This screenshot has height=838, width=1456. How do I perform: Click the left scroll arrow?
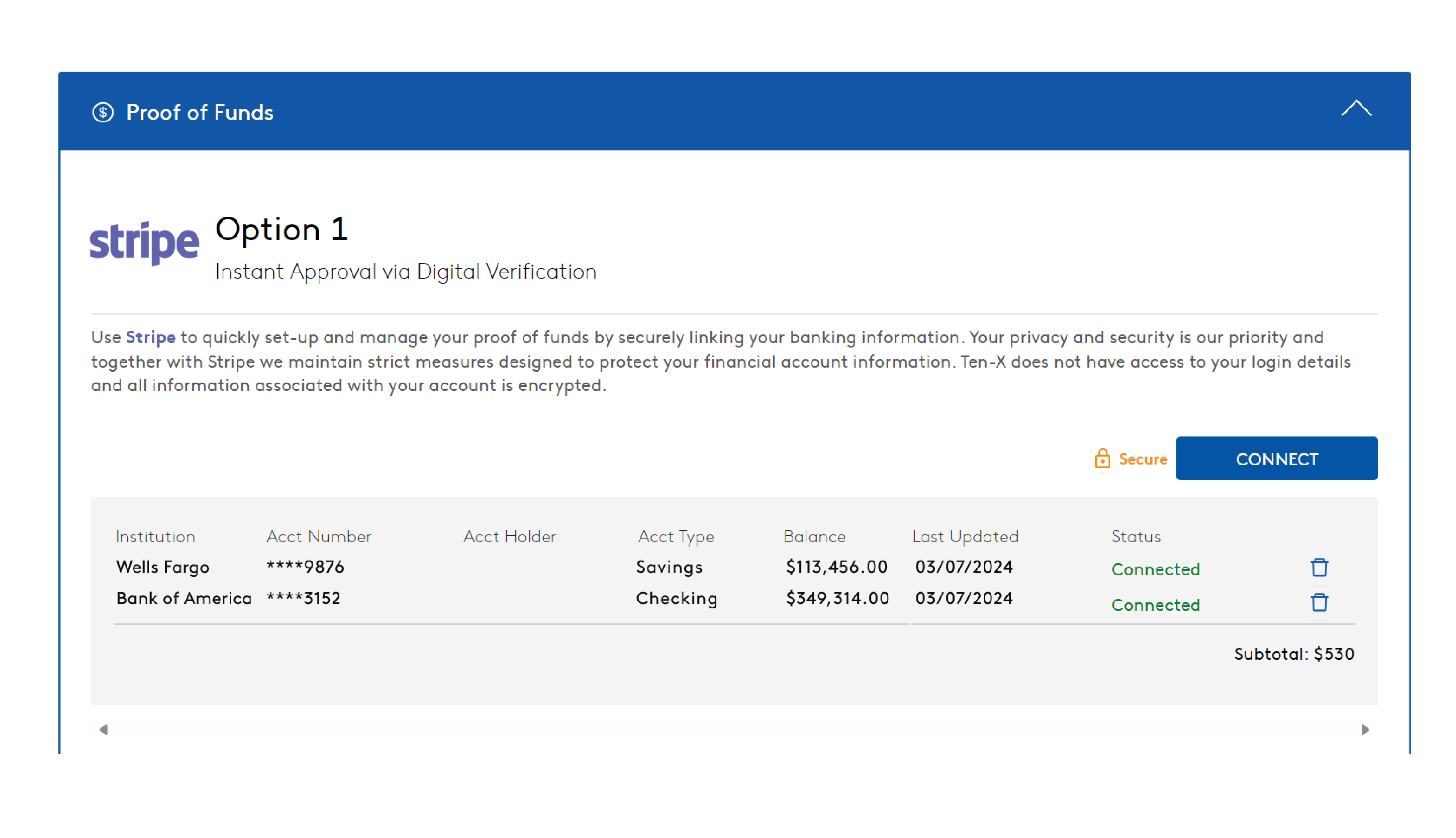[x=104, y=730]
